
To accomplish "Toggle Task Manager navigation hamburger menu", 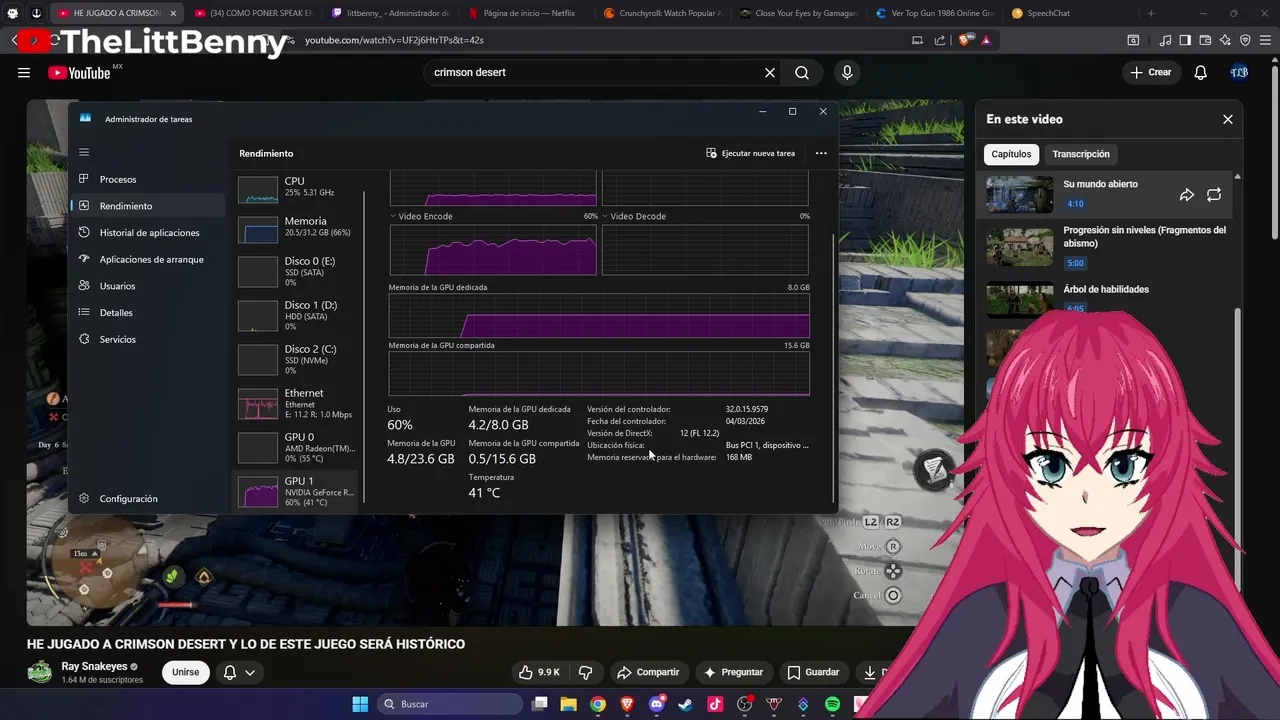I will tap(84, 152).
